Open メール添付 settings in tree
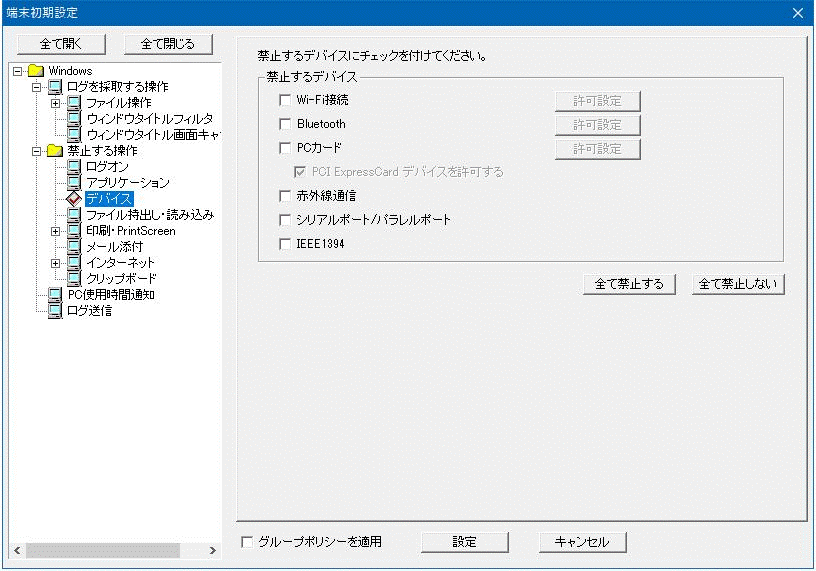Screen dimensions: 816x571 [x=114, y=247]
